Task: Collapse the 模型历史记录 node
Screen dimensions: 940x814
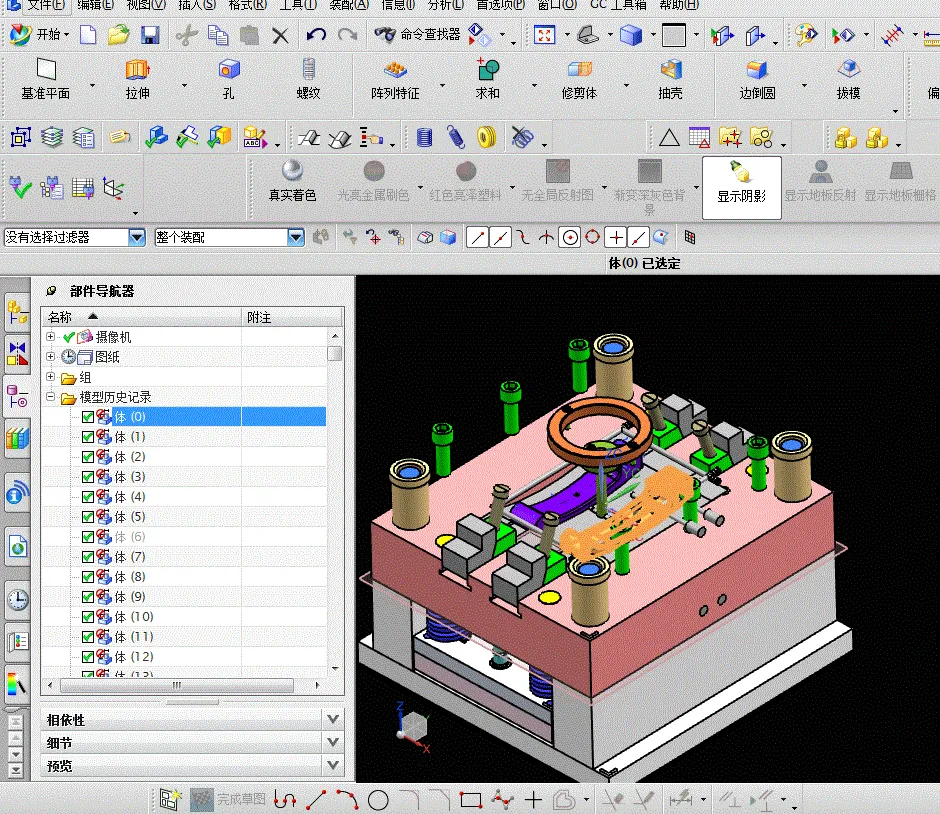Action: coord(50,397)
